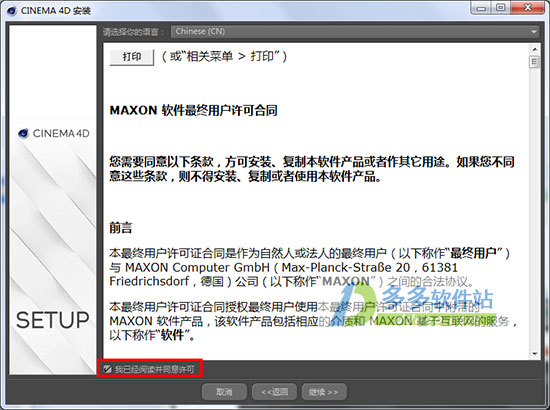Screen dimensions: 550x410
Task: Minimize the CINEMA 4D installer window
Action: tap(481, 8)
